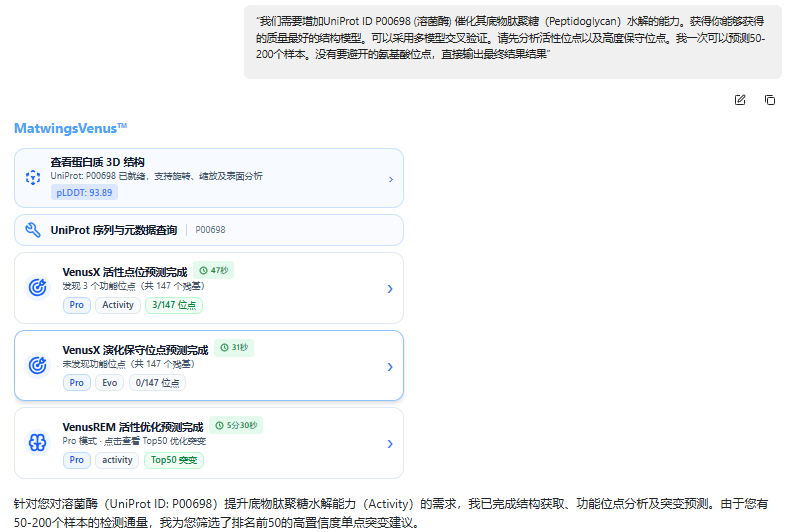Expand the 查看蛋白质 3D 结构 card chevron
The height and width of the screenshot is (532, 808).
click(391, 179)
